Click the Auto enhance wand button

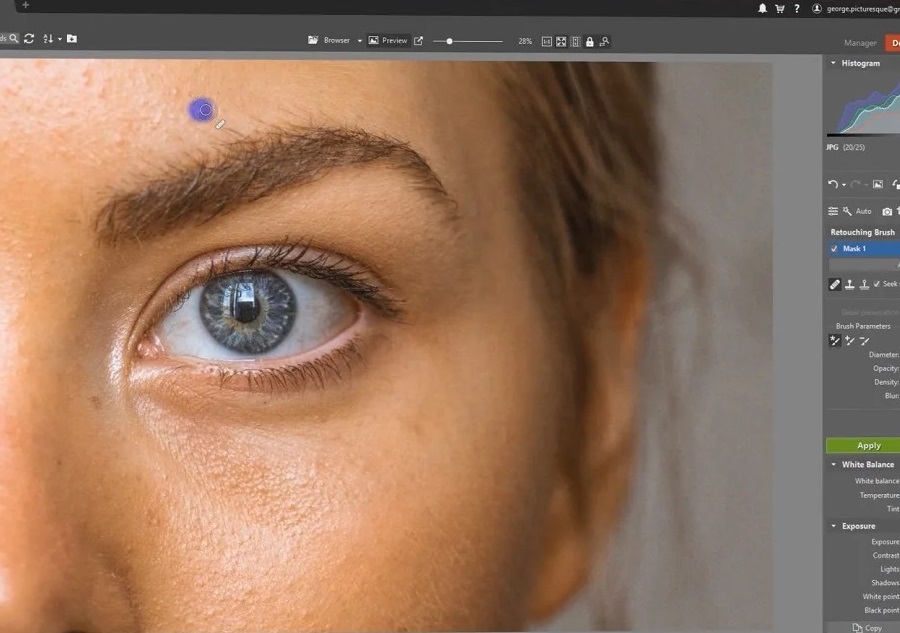tap(857, 211)
